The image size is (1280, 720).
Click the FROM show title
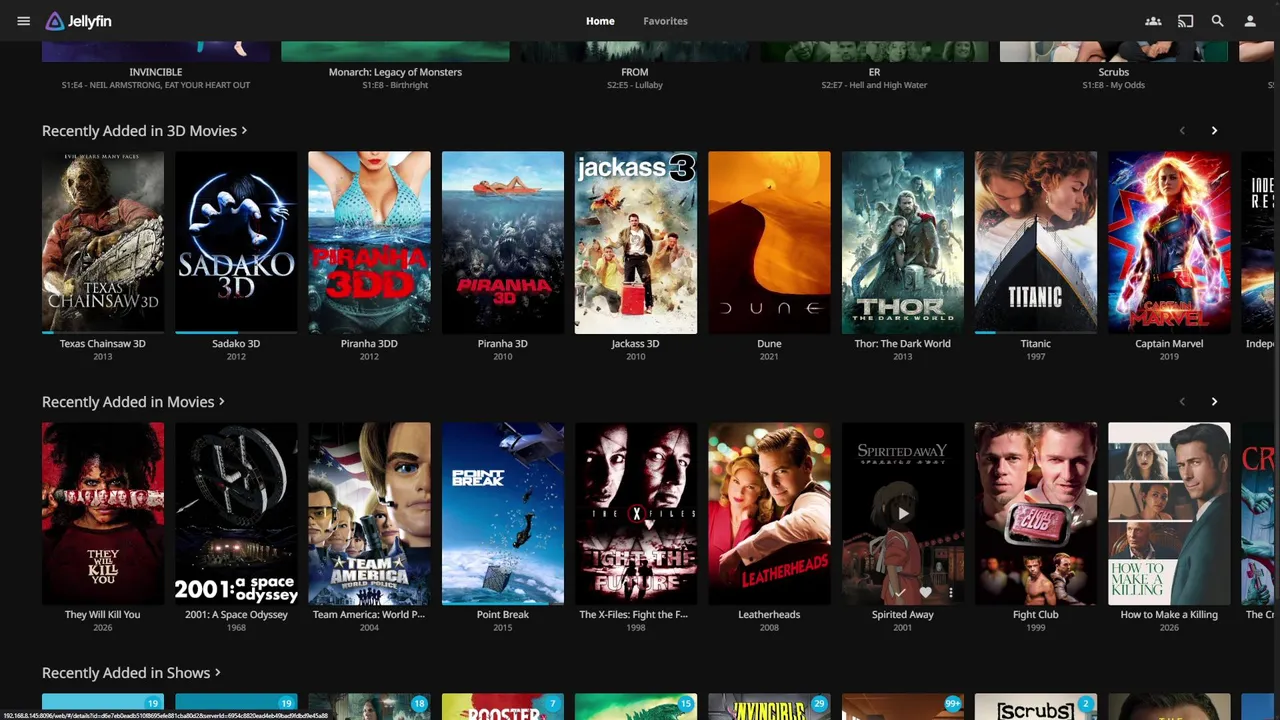click(635, 72)
